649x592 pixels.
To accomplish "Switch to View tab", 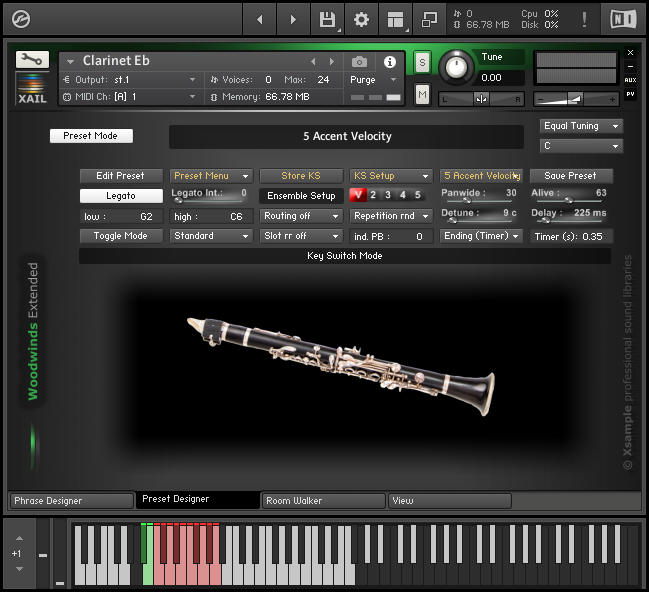I will click(449, 501).
